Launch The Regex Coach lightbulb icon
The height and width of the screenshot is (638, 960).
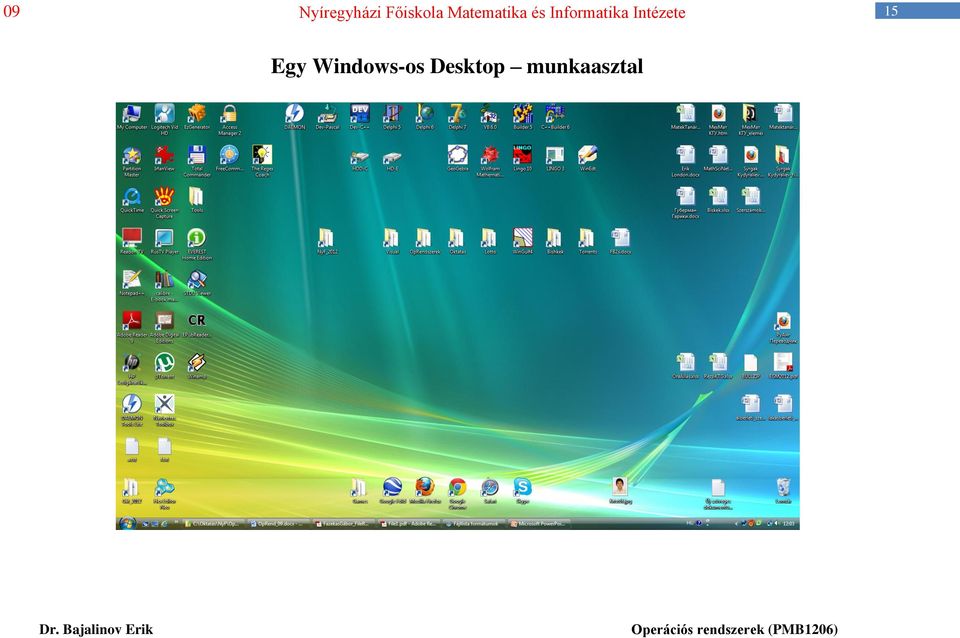click(x=262, y=161)
